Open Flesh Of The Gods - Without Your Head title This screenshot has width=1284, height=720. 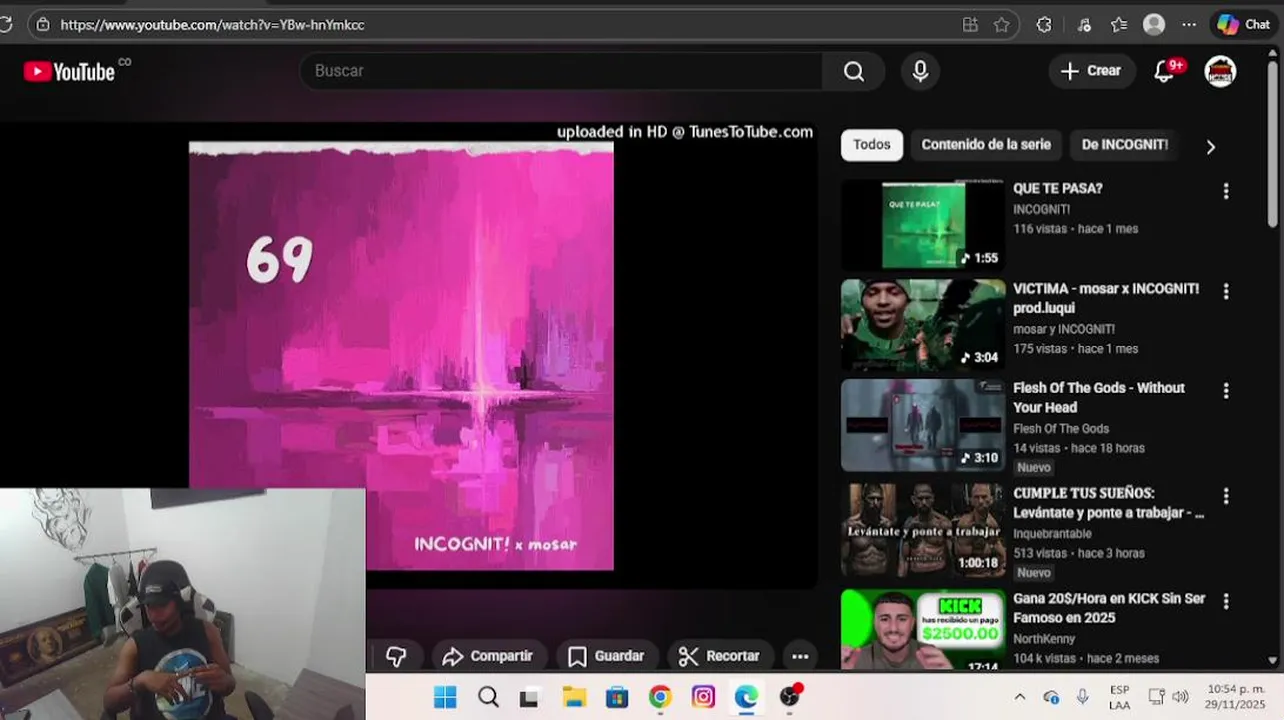click(x=1099, y=398)
